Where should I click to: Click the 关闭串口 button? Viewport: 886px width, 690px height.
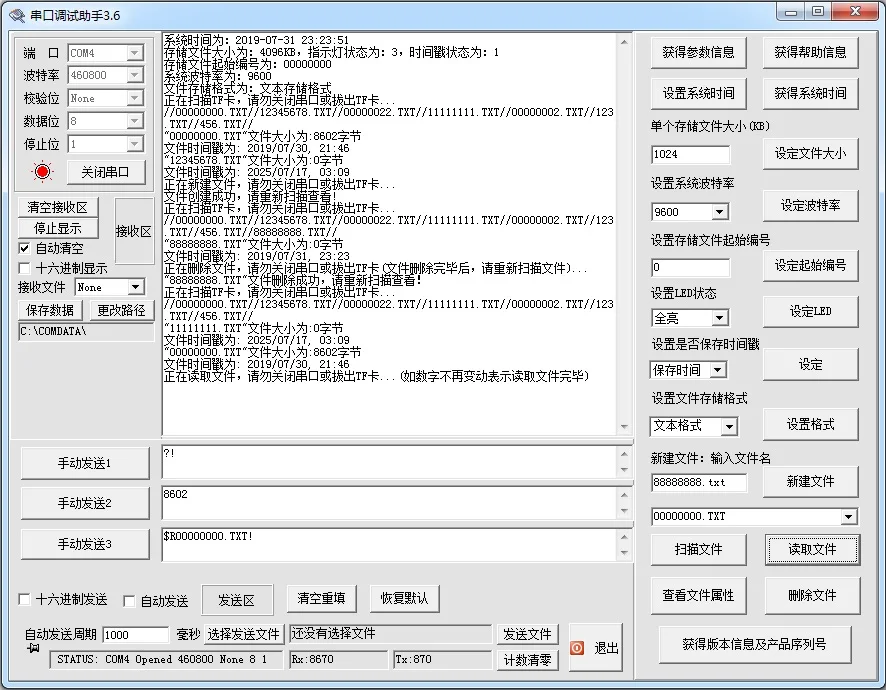click(106, 172)
